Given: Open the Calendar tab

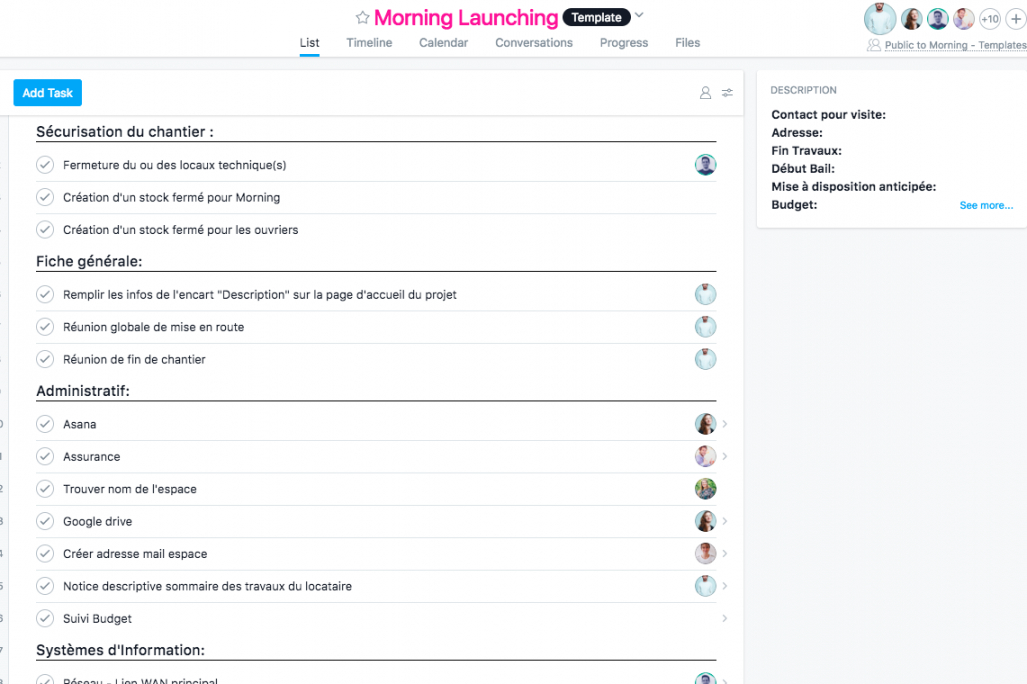Looking at the screenshot, I should pos(443,43).
